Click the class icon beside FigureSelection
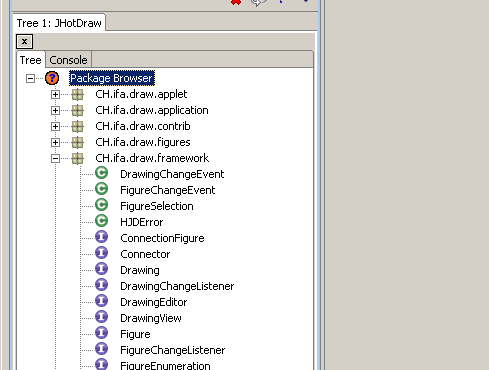The width and height of the screenshot is (489, 370). tap(101, 205)
